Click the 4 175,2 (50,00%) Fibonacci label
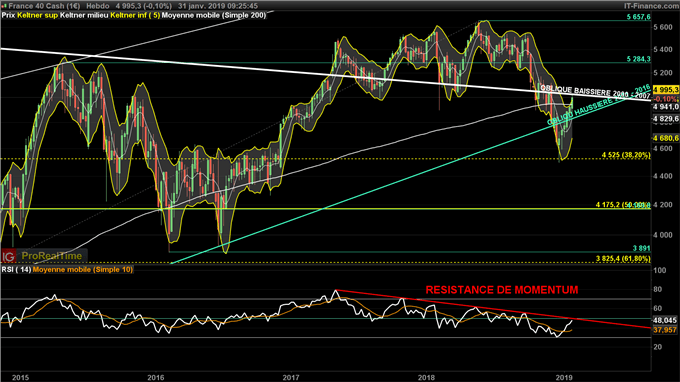The image size is (680, 382). (x=623, y=205)
